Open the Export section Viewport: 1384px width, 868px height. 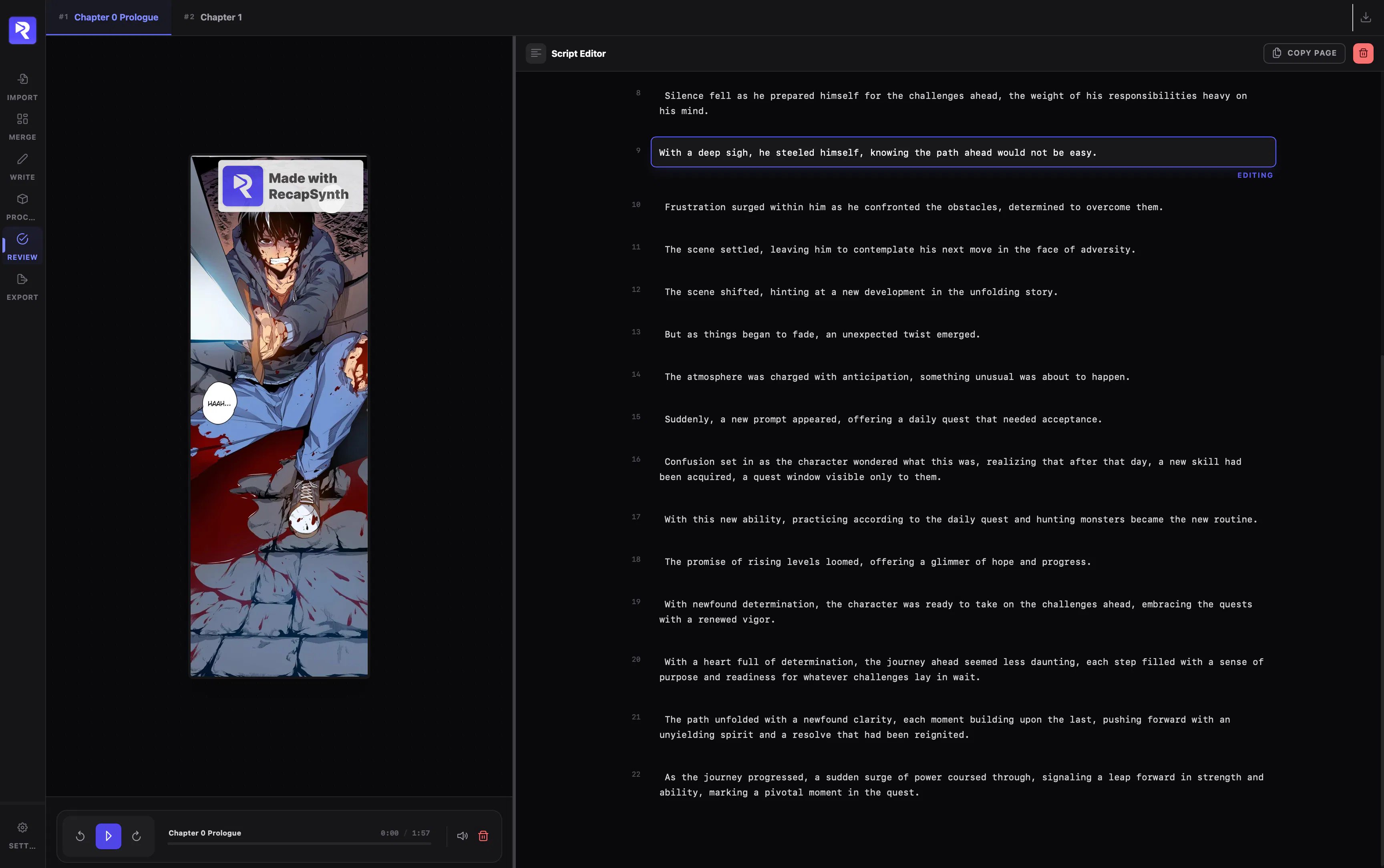(22, 286)
